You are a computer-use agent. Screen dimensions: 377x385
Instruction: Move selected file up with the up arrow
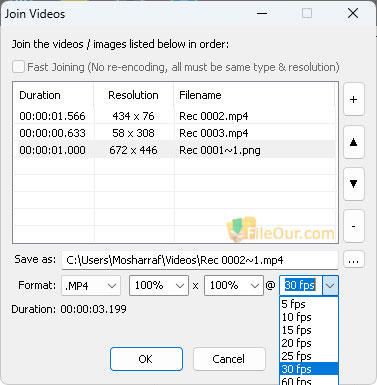353,142
